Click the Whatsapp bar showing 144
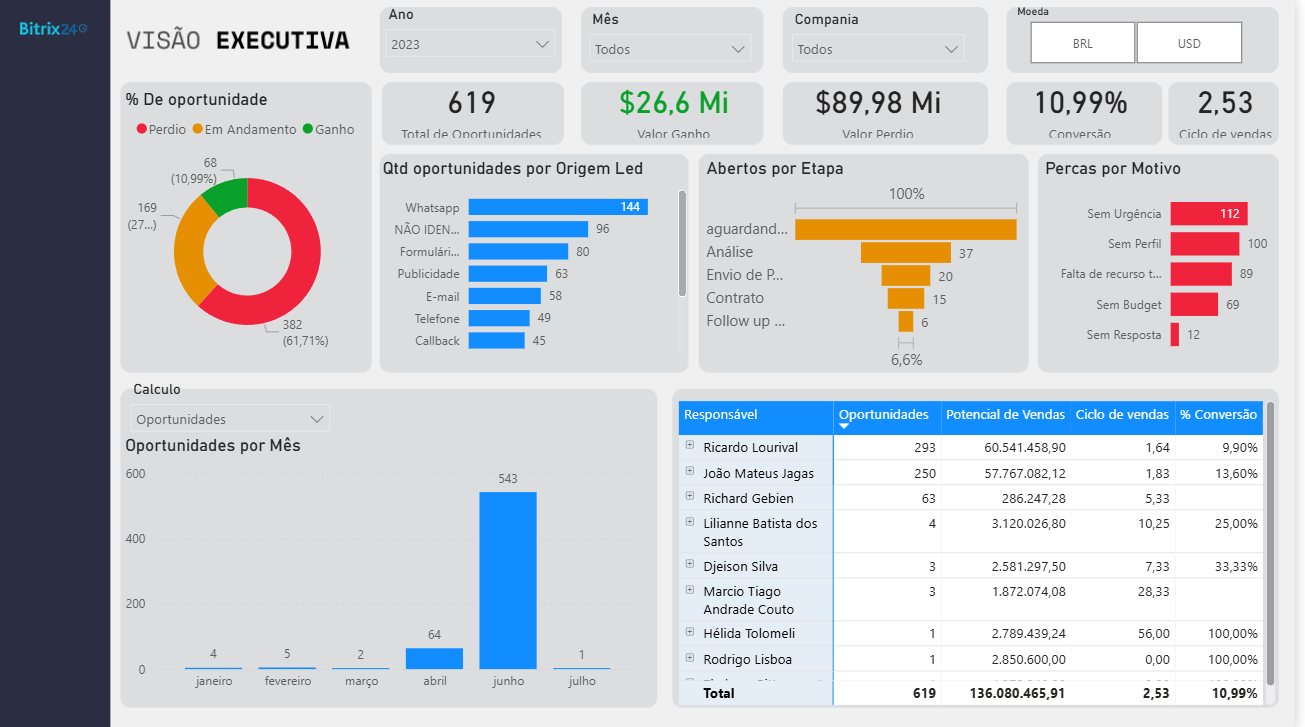 (557, 207)
